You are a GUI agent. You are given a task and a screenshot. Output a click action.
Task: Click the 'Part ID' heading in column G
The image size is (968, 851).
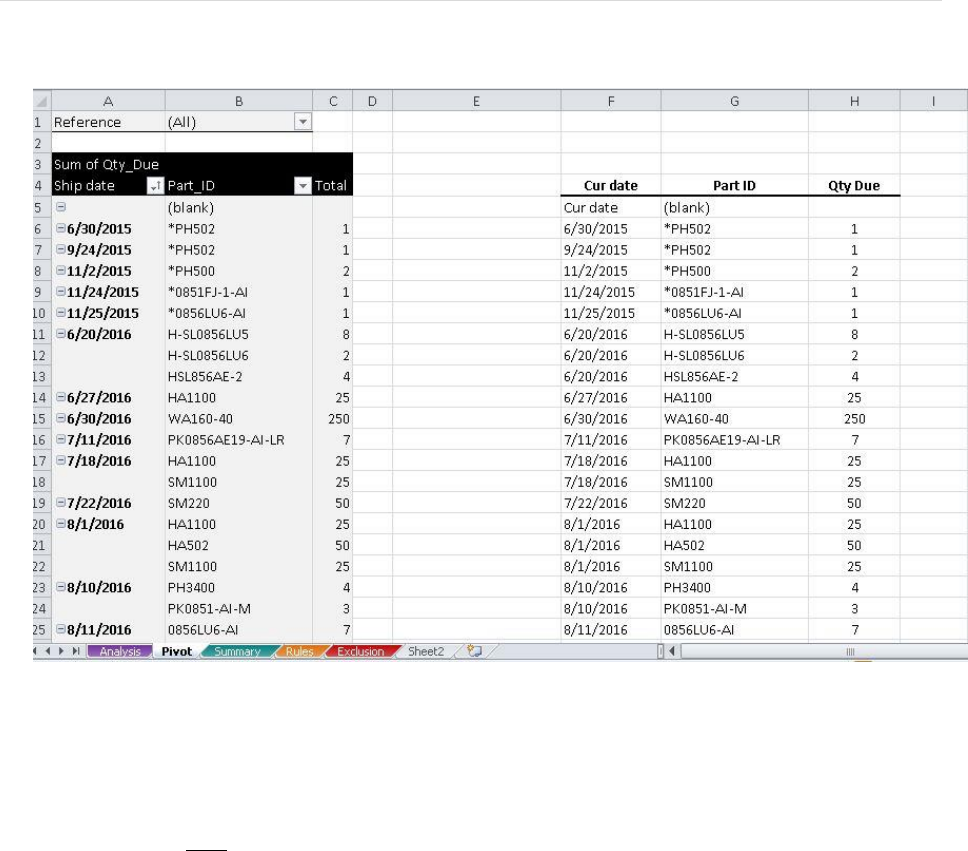[x=734, y=185]
